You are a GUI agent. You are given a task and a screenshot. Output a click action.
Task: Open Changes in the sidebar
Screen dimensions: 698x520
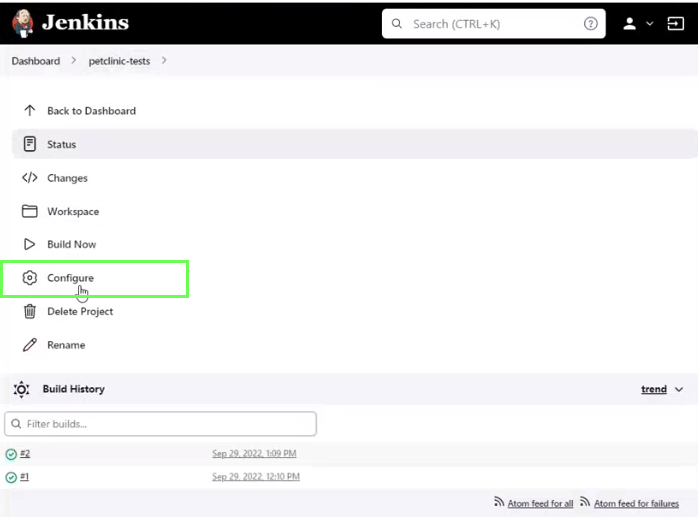click(x=67, y=178)
